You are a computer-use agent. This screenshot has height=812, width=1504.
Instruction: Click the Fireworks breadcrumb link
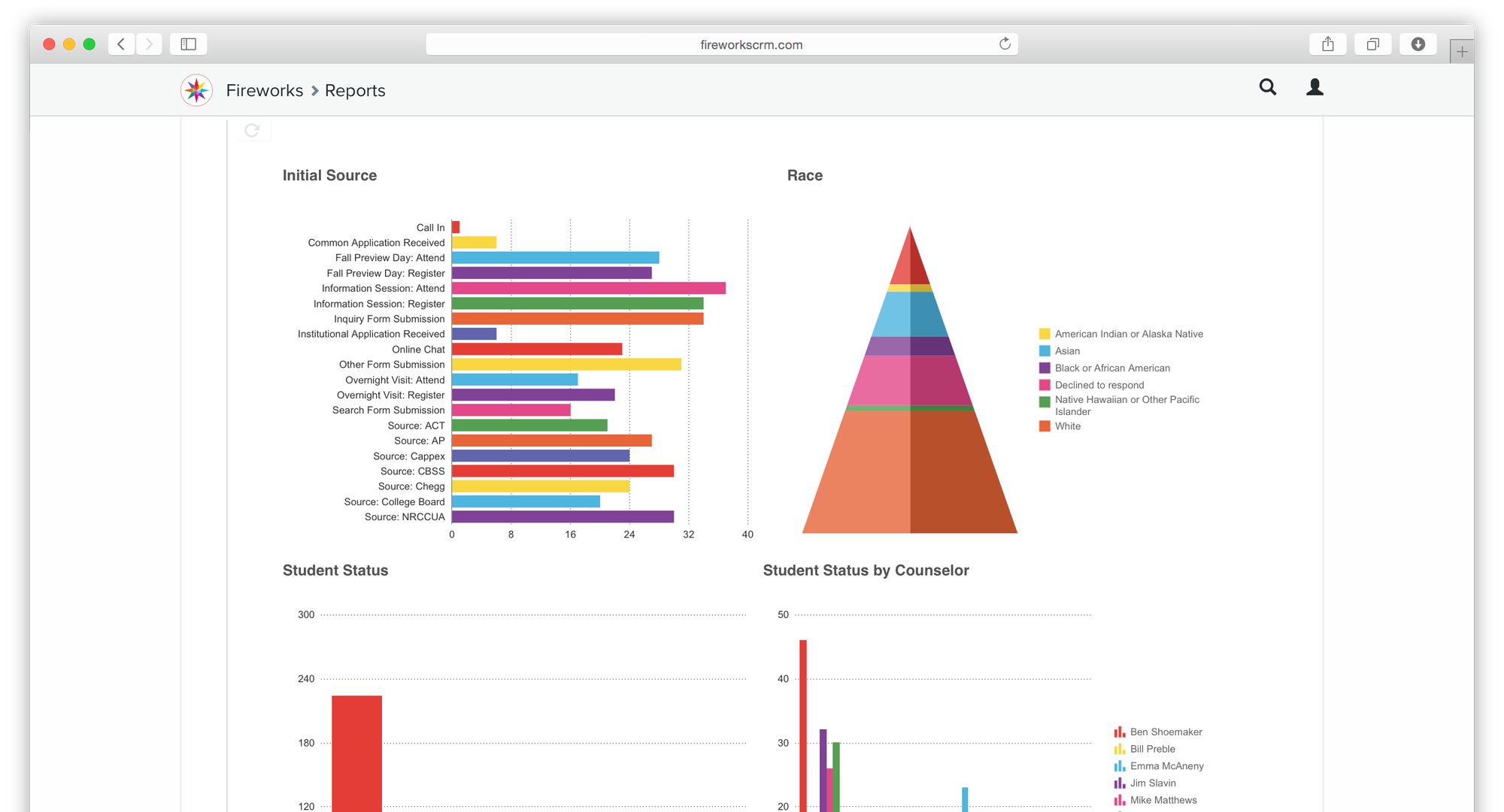264,90
